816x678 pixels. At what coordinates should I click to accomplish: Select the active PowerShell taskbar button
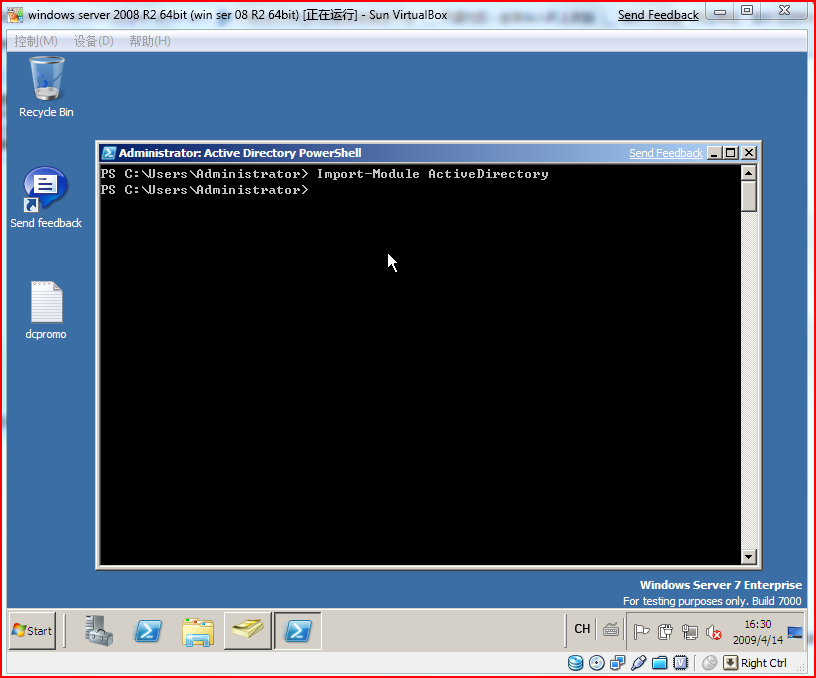pos(298,631)
